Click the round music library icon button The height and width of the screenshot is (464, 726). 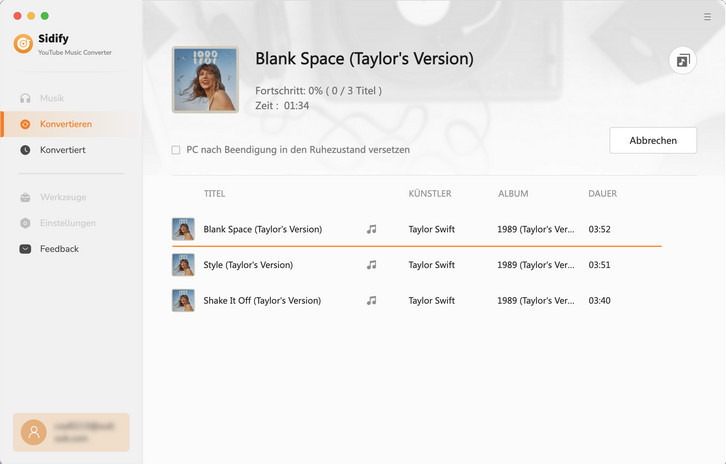point(683,60)
